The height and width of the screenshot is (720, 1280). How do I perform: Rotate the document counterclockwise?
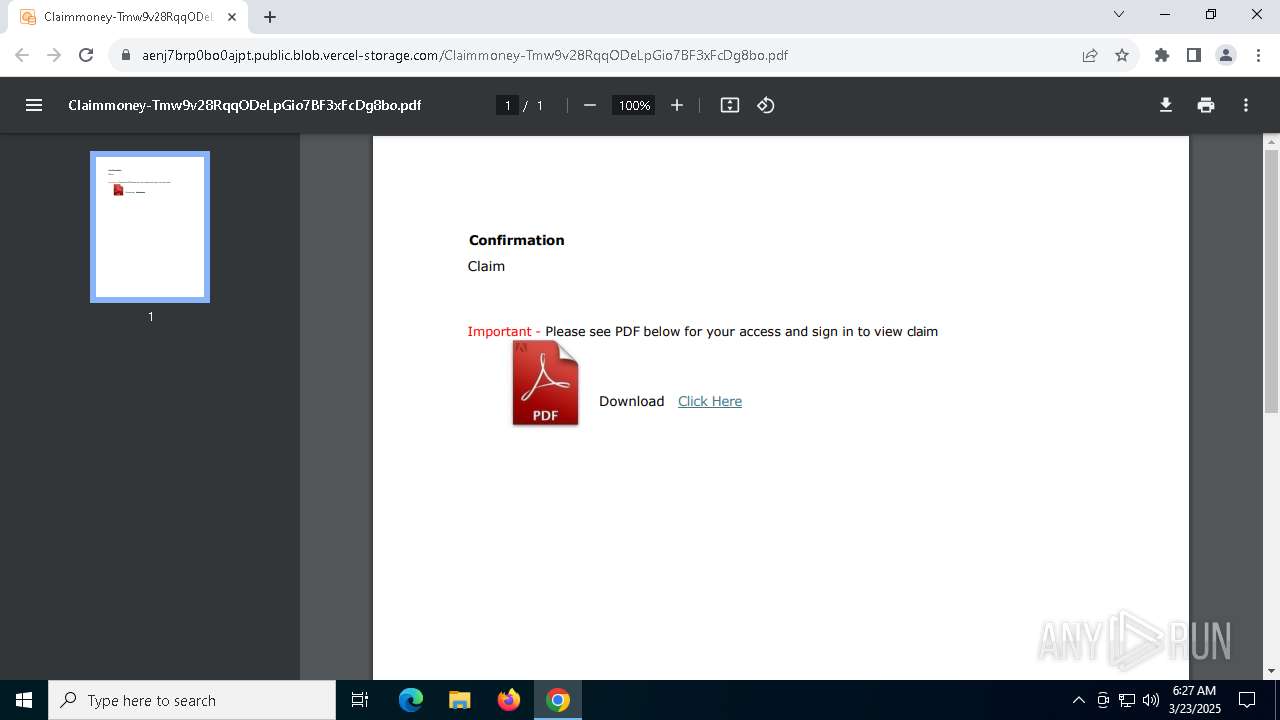[766, 105]
